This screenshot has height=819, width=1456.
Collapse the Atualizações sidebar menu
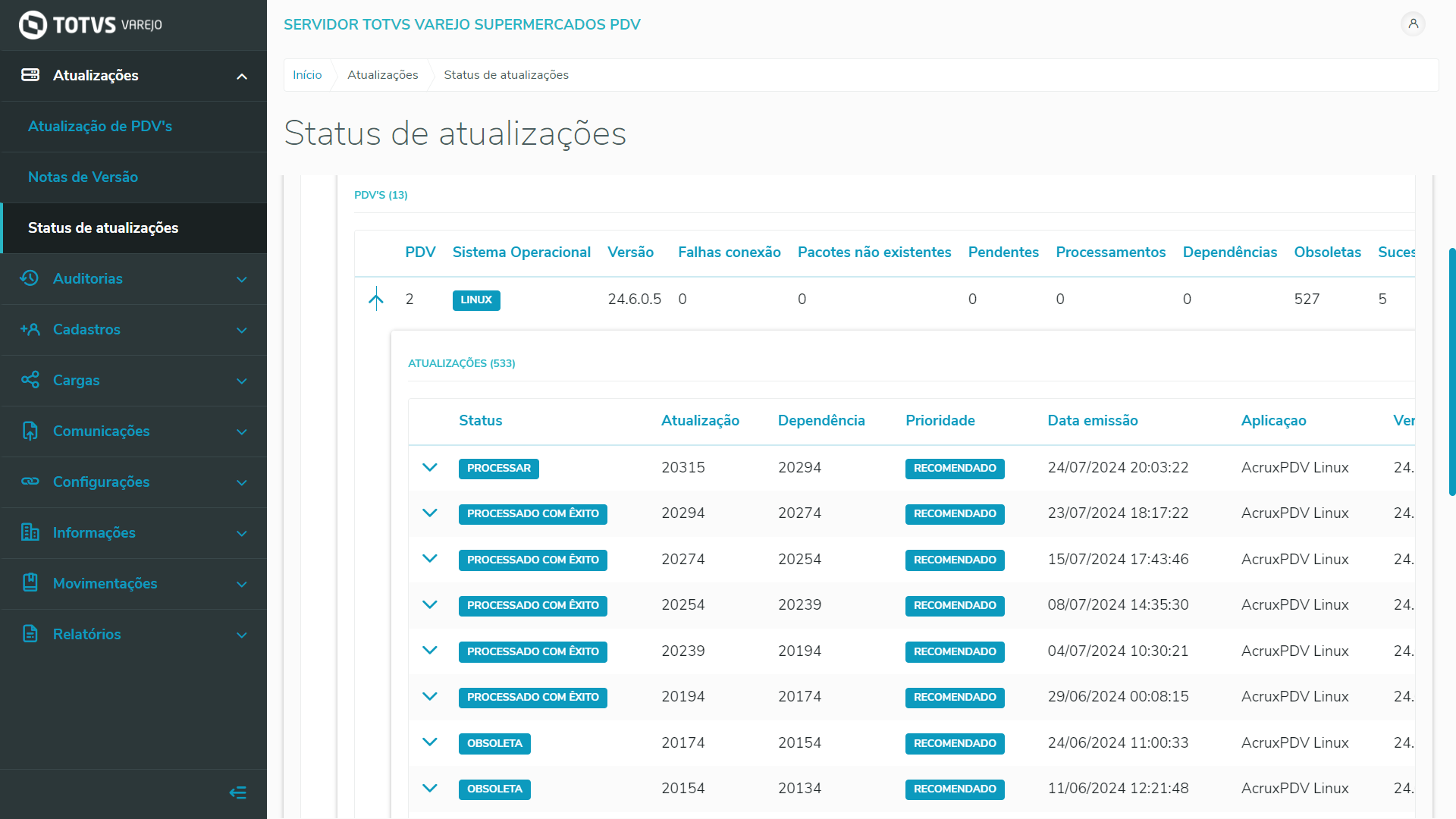[x=242, y=76]
